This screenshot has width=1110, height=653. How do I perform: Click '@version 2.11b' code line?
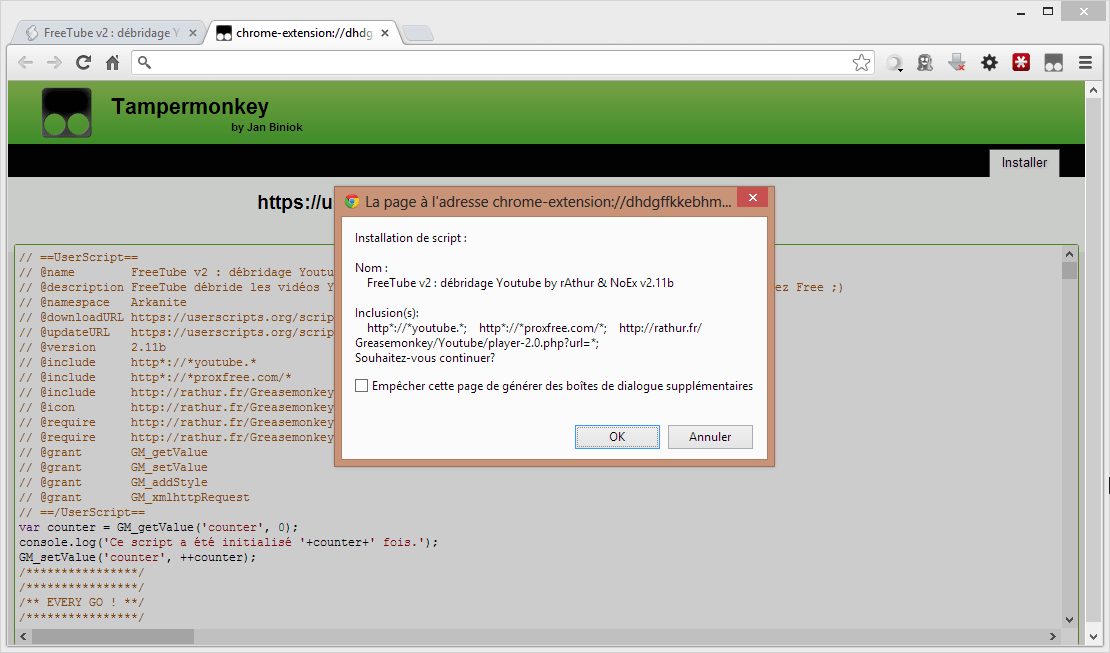pyautogui.click(x=92, y=347)
